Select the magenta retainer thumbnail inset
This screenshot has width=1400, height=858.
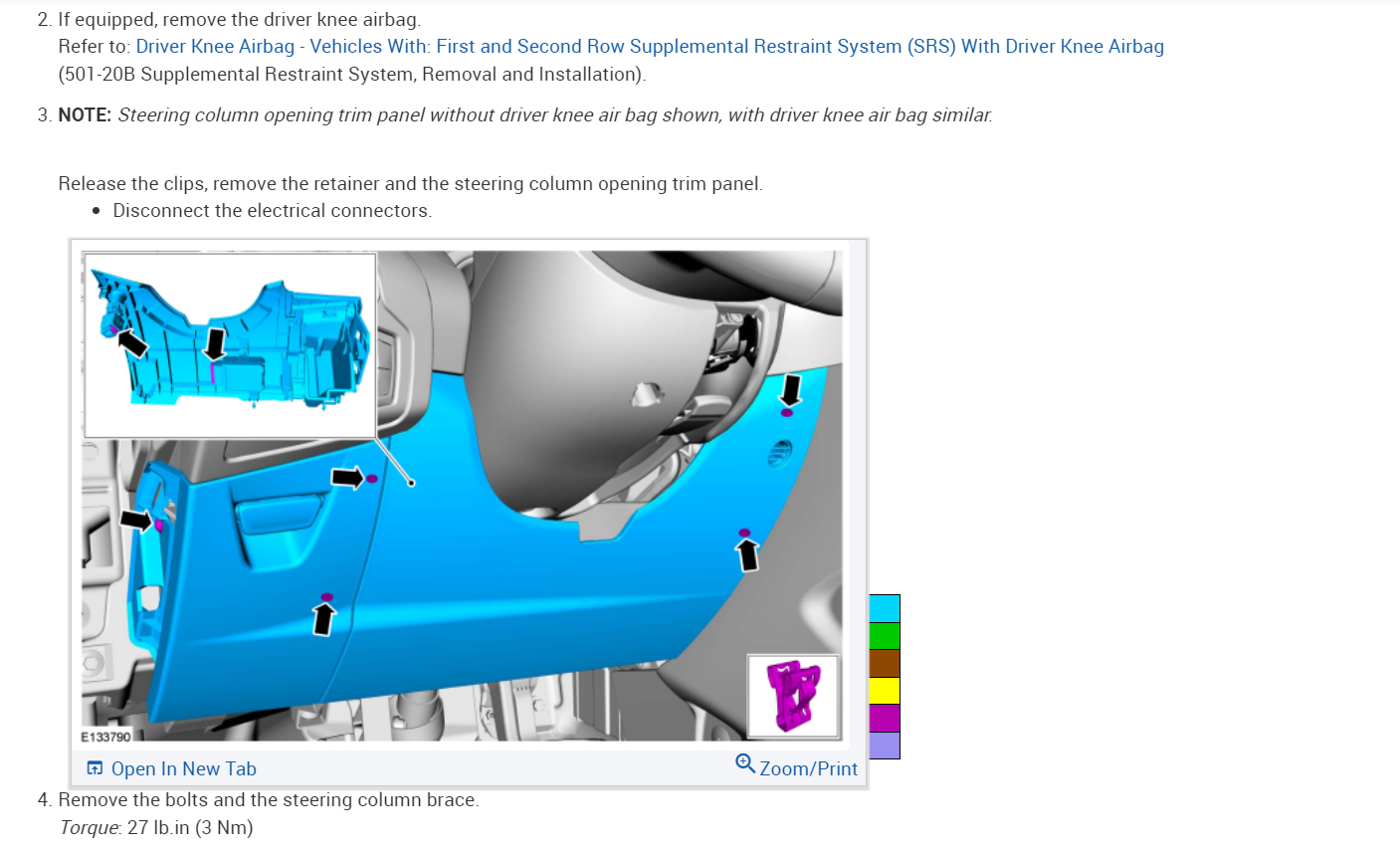click(793, 696)
